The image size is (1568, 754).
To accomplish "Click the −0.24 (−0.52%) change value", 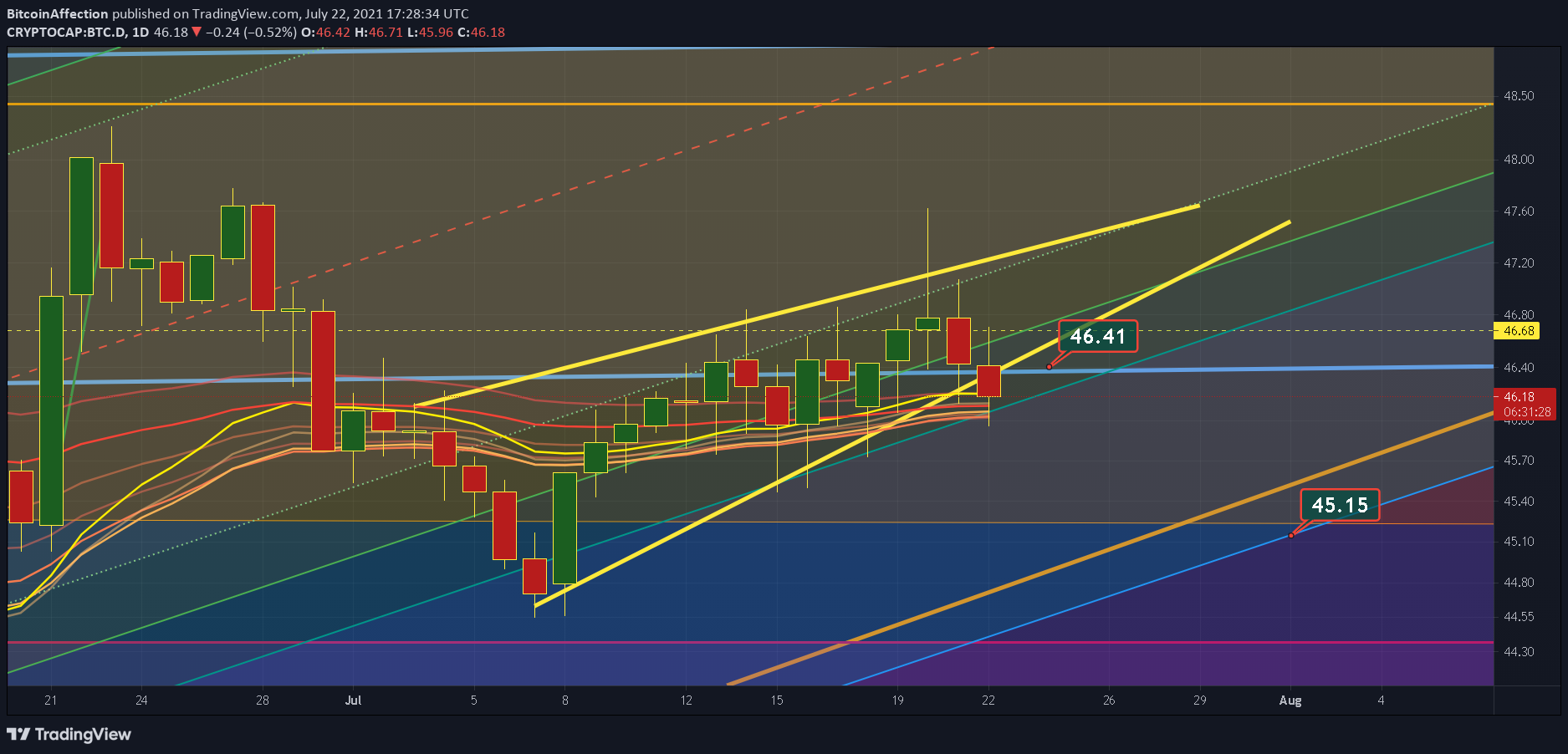I will coord(251,32).
